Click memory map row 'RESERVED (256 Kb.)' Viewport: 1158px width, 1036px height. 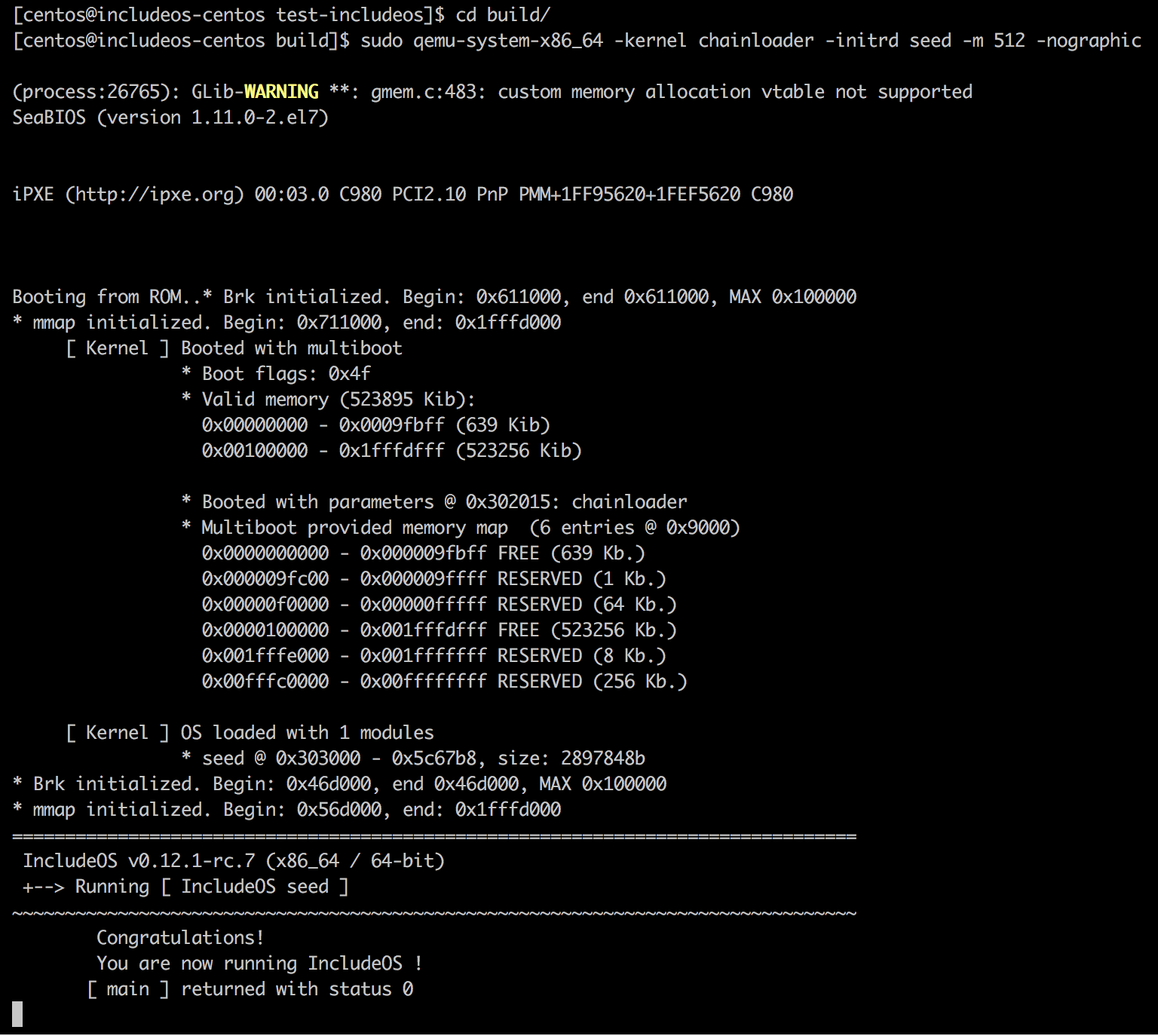tap(445, 681)
